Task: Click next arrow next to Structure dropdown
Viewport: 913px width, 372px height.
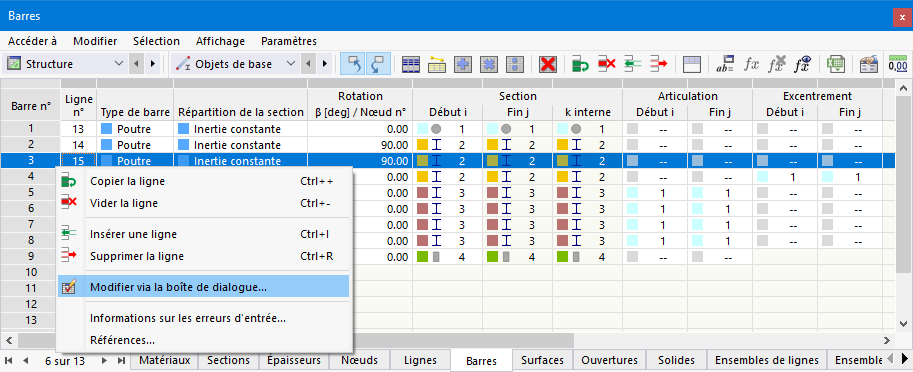Action: click(153, 64)
